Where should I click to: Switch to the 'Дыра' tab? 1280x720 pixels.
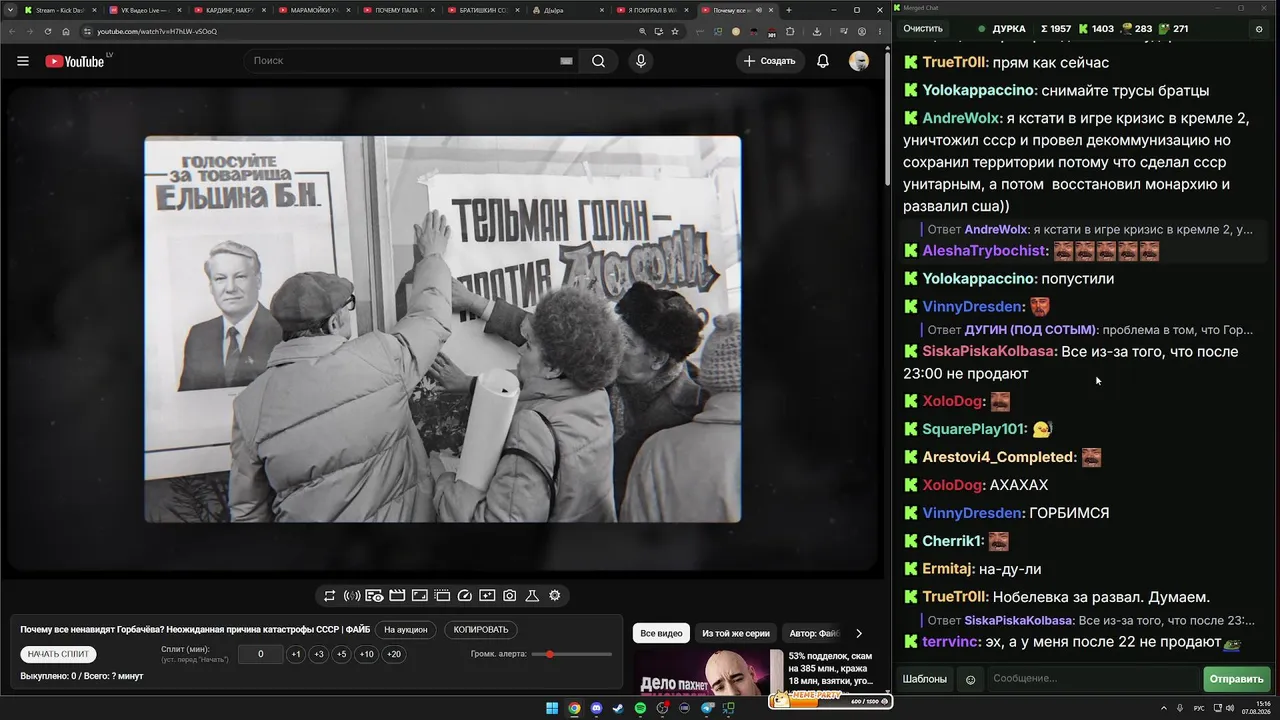coord(569,10)
